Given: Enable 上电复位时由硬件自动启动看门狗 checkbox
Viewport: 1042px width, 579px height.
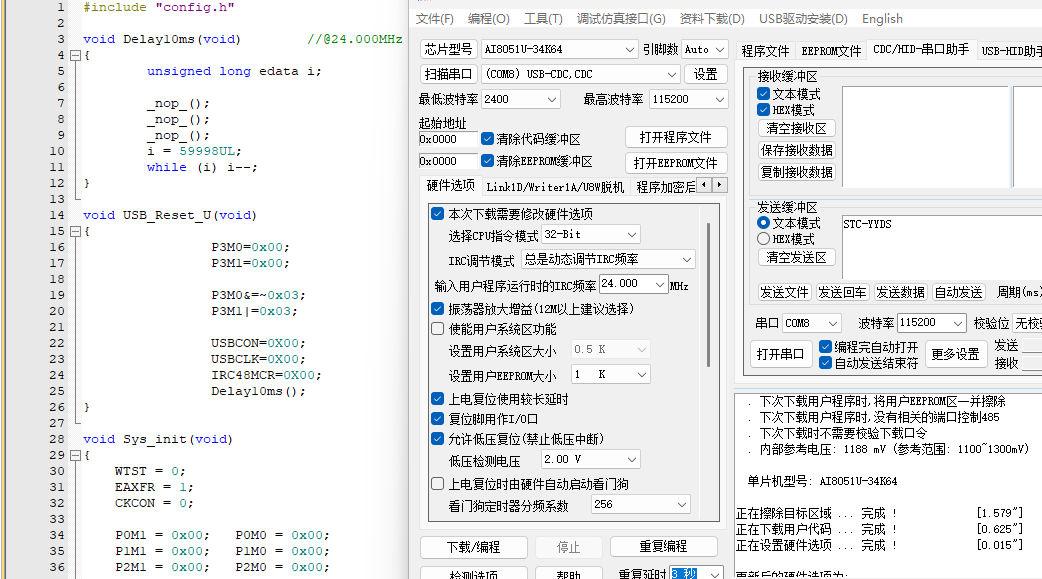Looking at the screenshot, I should click(437, 483).
